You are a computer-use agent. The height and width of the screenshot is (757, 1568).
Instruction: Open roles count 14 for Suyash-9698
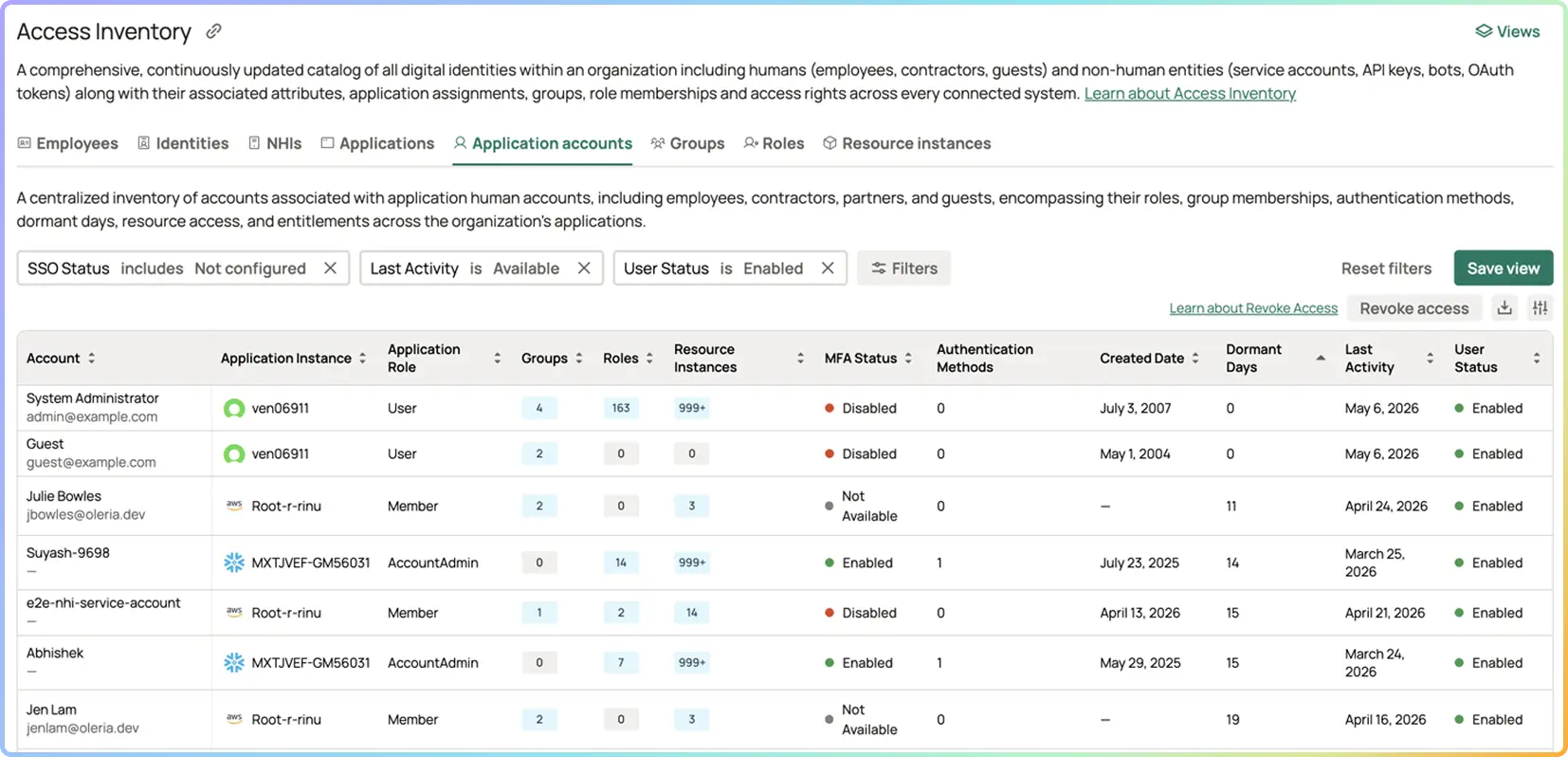pyautogui.click(x=621, y=563)
